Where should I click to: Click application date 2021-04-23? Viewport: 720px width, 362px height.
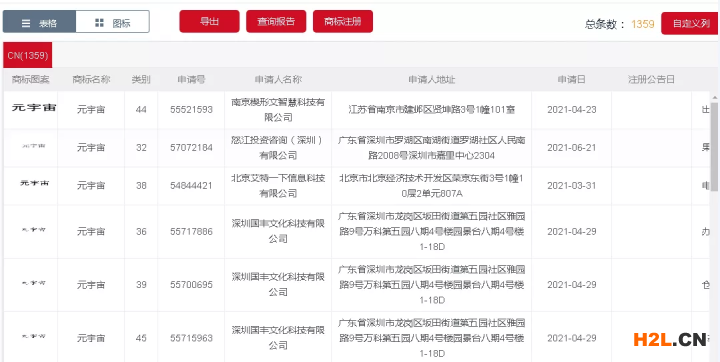571,110
